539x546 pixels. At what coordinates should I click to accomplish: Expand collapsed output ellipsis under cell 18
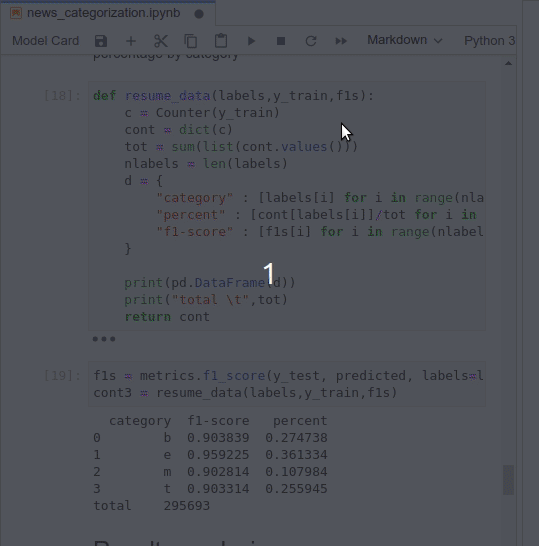(x=104, y=339)
